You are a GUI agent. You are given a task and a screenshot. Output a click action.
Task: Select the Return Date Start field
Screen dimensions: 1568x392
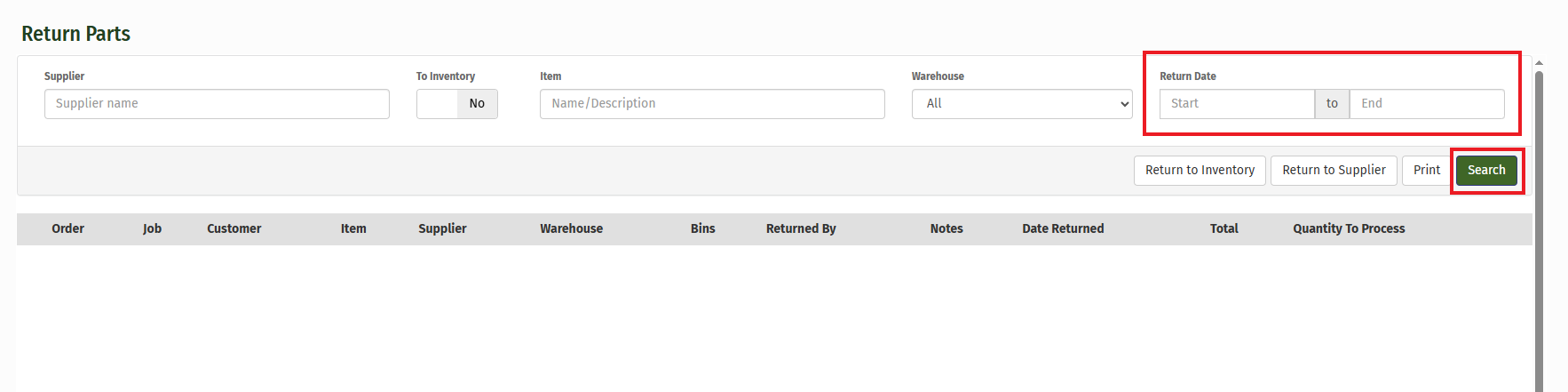[1236, 104]
